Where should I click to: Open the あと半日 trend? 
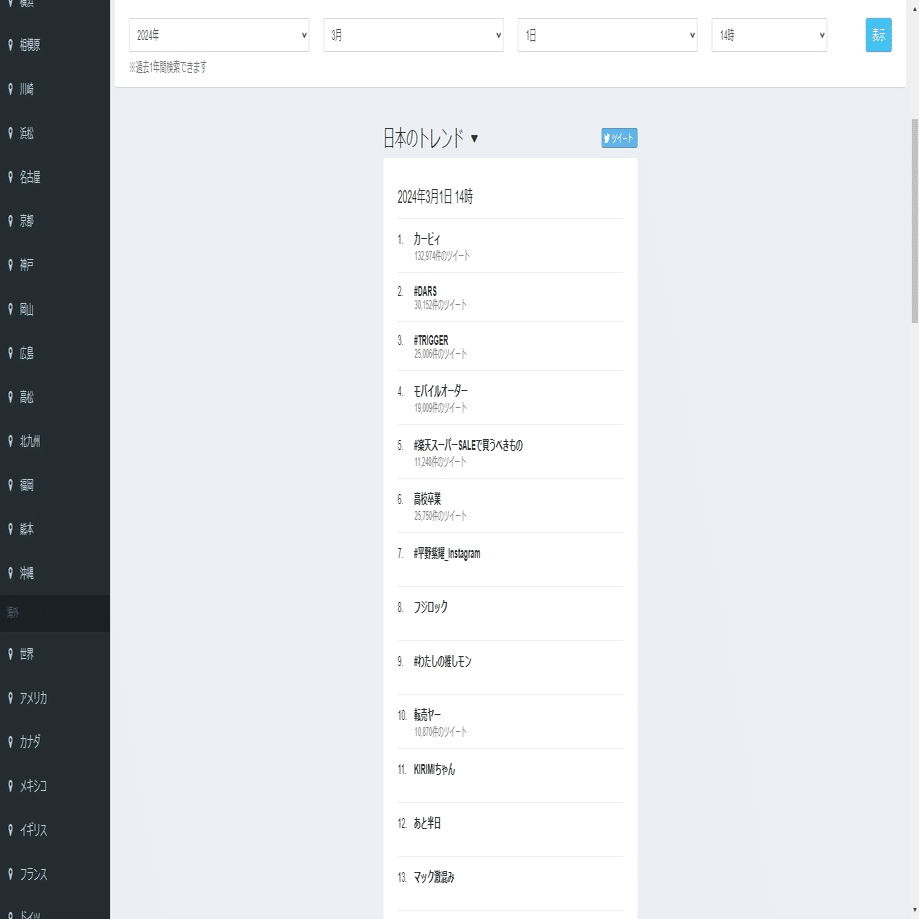427,823
